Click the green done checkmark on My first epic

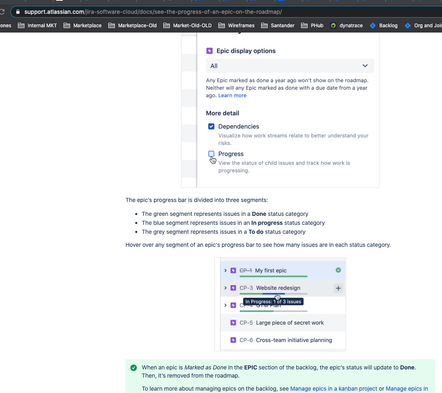(x=338, y=270)
